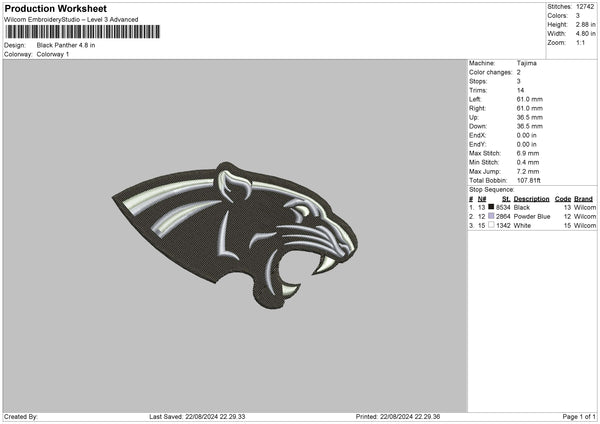This screenshot has width=600, height=424.
Task: Click the Colorway 1 value
Action: tap(53, 54)
